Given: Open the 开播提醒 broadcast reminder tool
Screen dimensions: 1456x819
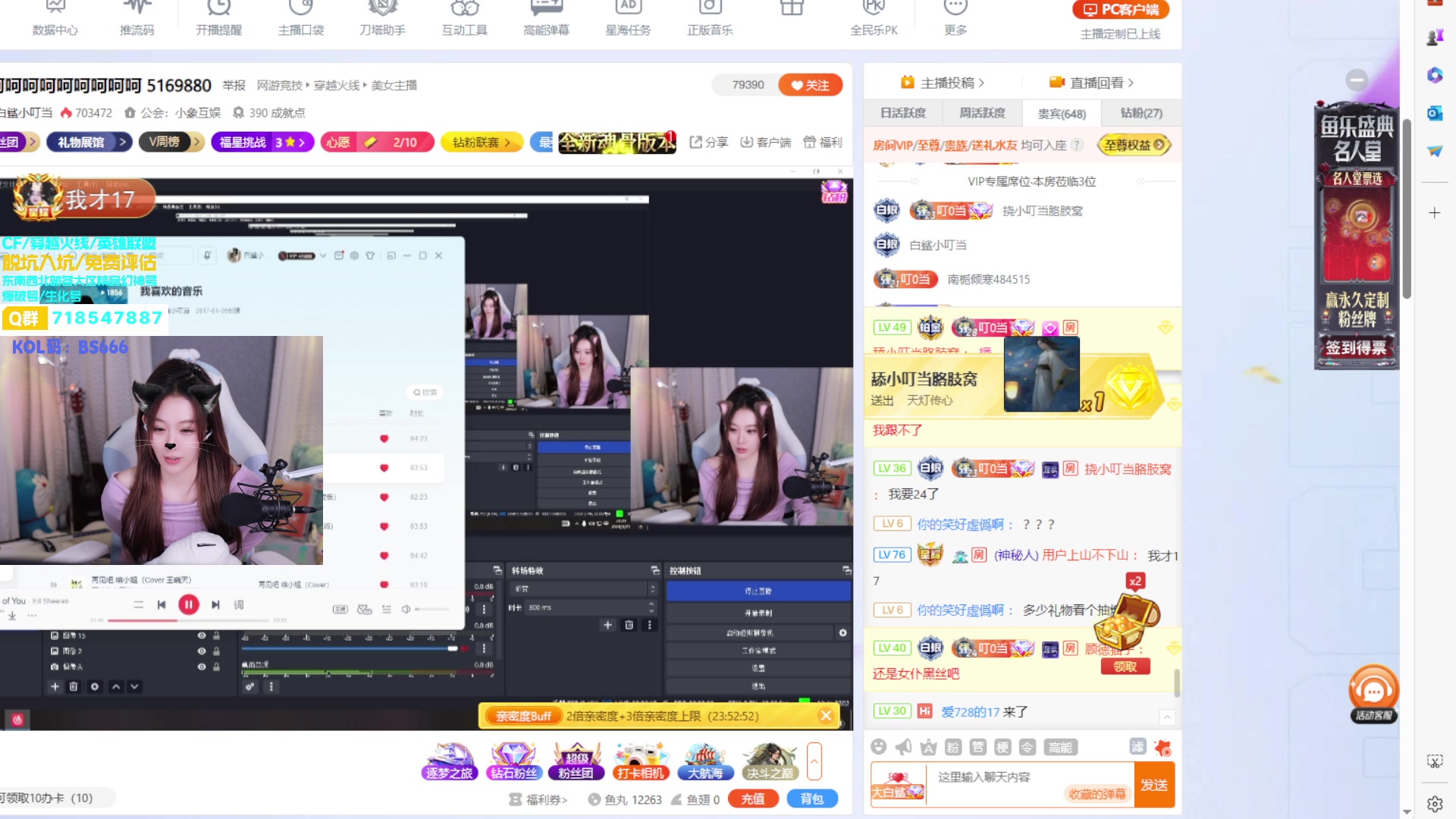Looking at the screenshot, I should (218, 19).
